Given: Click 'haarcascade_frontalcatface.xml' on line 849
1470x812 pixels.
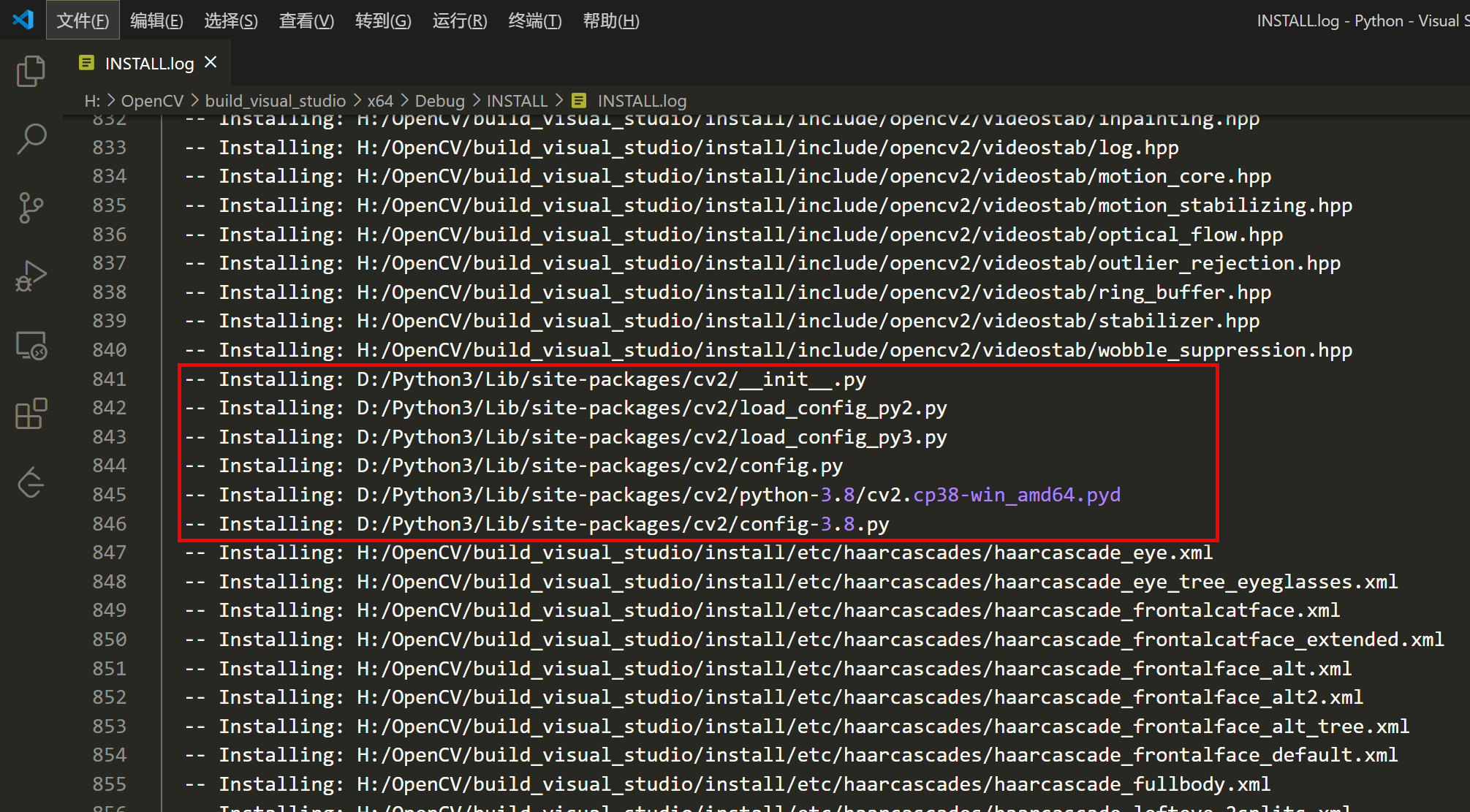Looking at the screenshot, I should pyautogui.click(x=1167, y=610).
